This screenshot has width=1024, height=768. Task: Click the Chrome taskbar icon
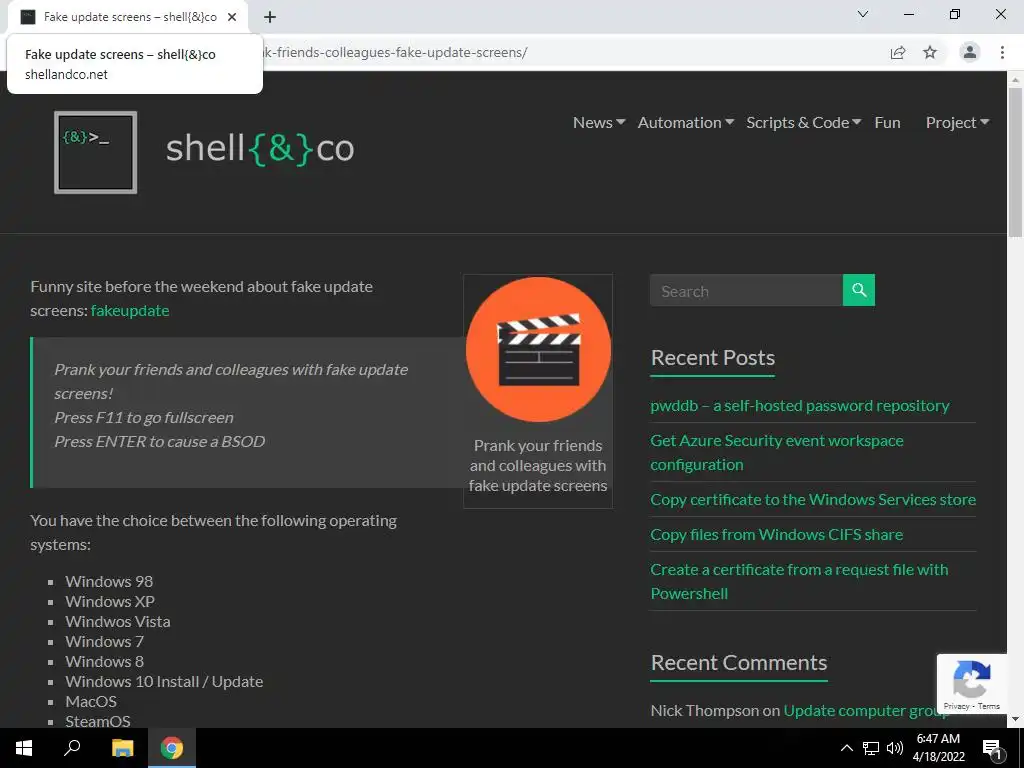click(172, 748)
